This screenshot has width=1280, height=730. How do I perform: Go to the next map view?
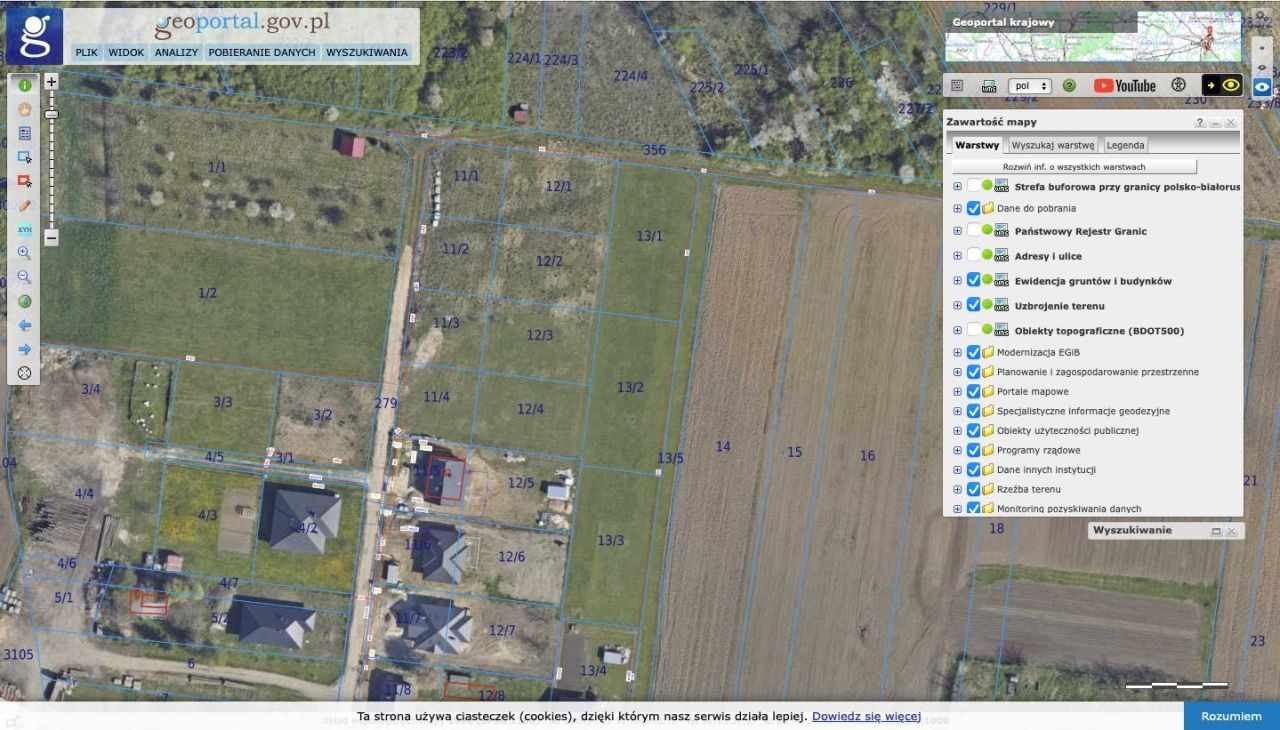[x=25, y=349]
